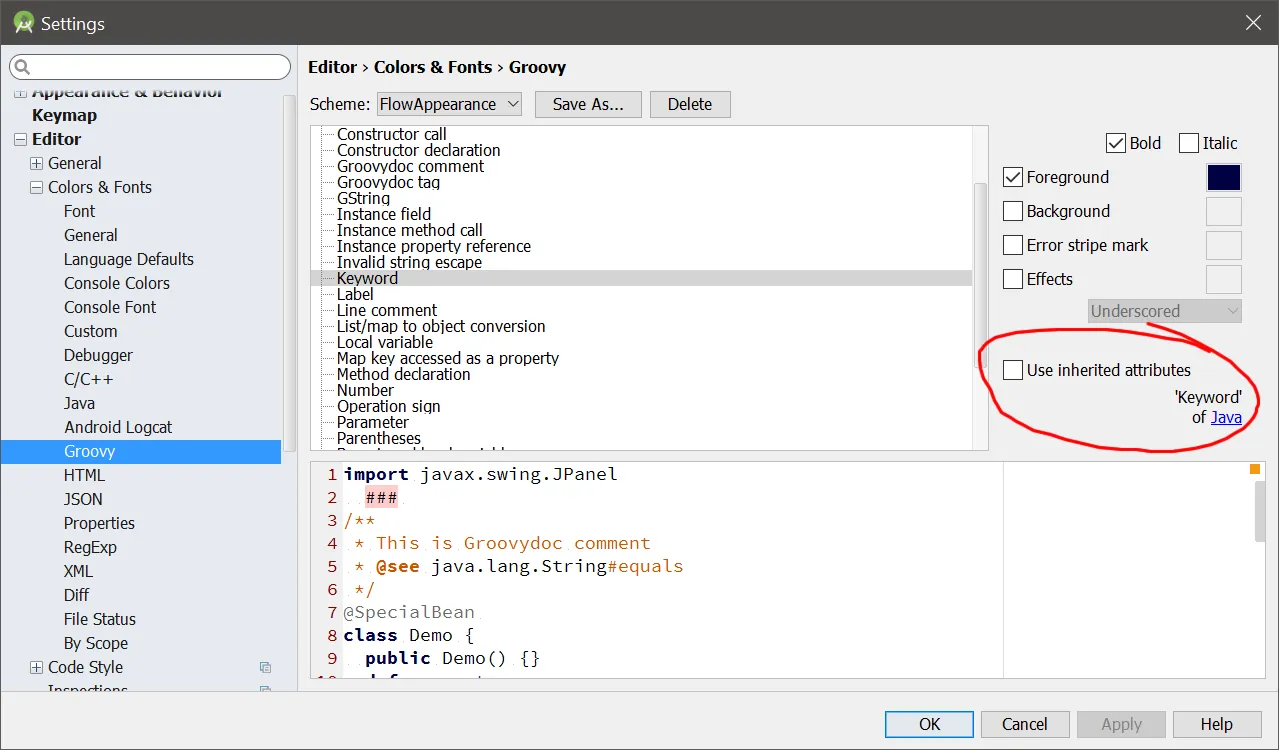Check Use inherited attributes
Screen dimensions: 1279x750
coord(1013,370)
